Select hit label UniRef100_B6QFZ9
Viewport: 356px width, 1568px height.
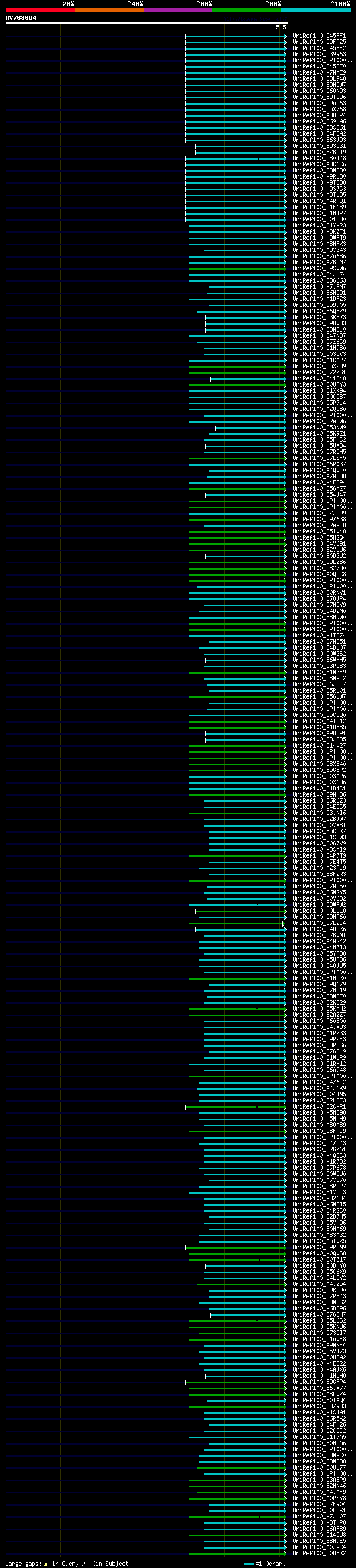[x=319, y=311]
